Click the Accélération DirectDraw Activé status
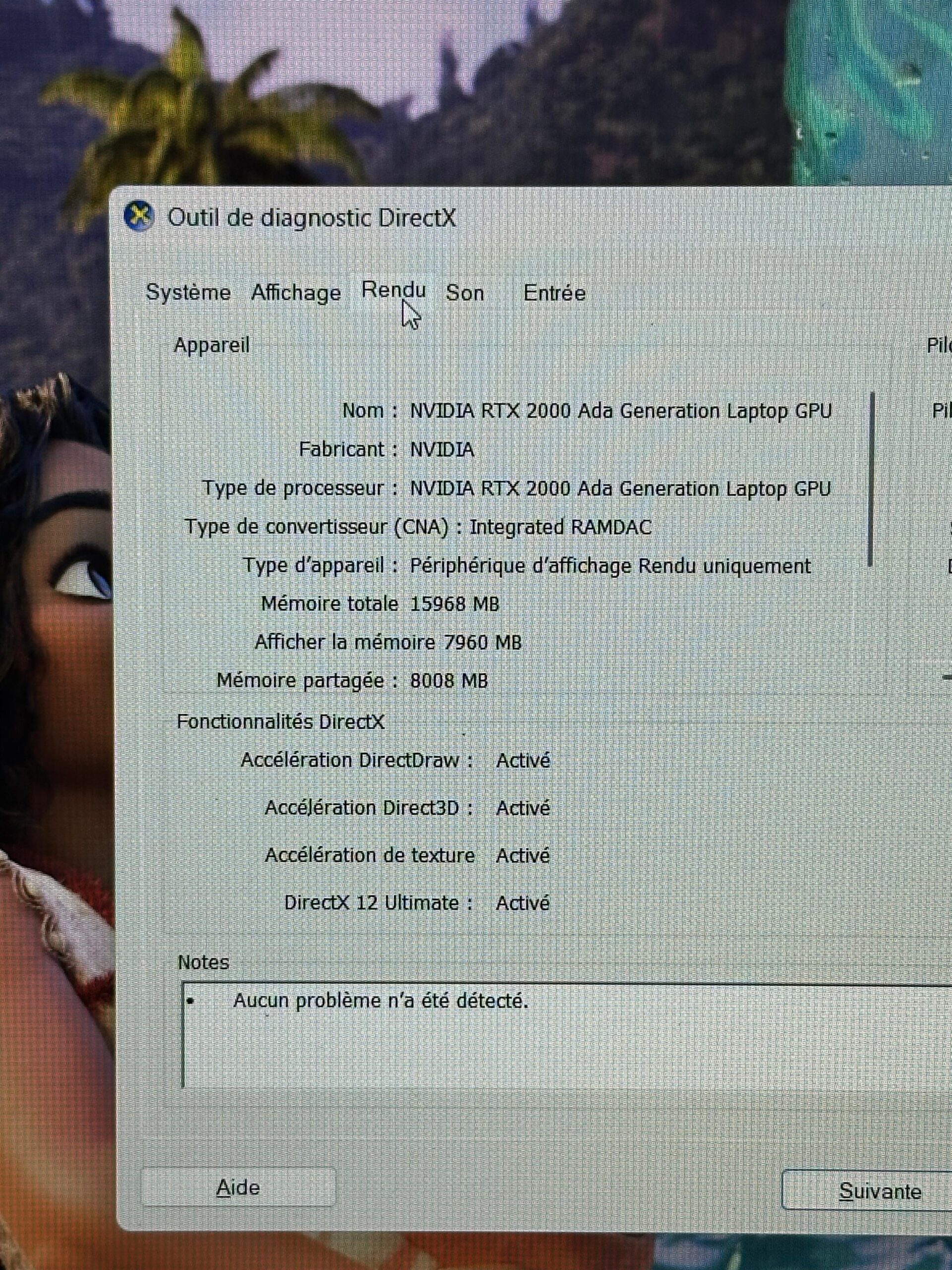The height and width of the screenshot is (1270, 952). (x=523, y=761)
